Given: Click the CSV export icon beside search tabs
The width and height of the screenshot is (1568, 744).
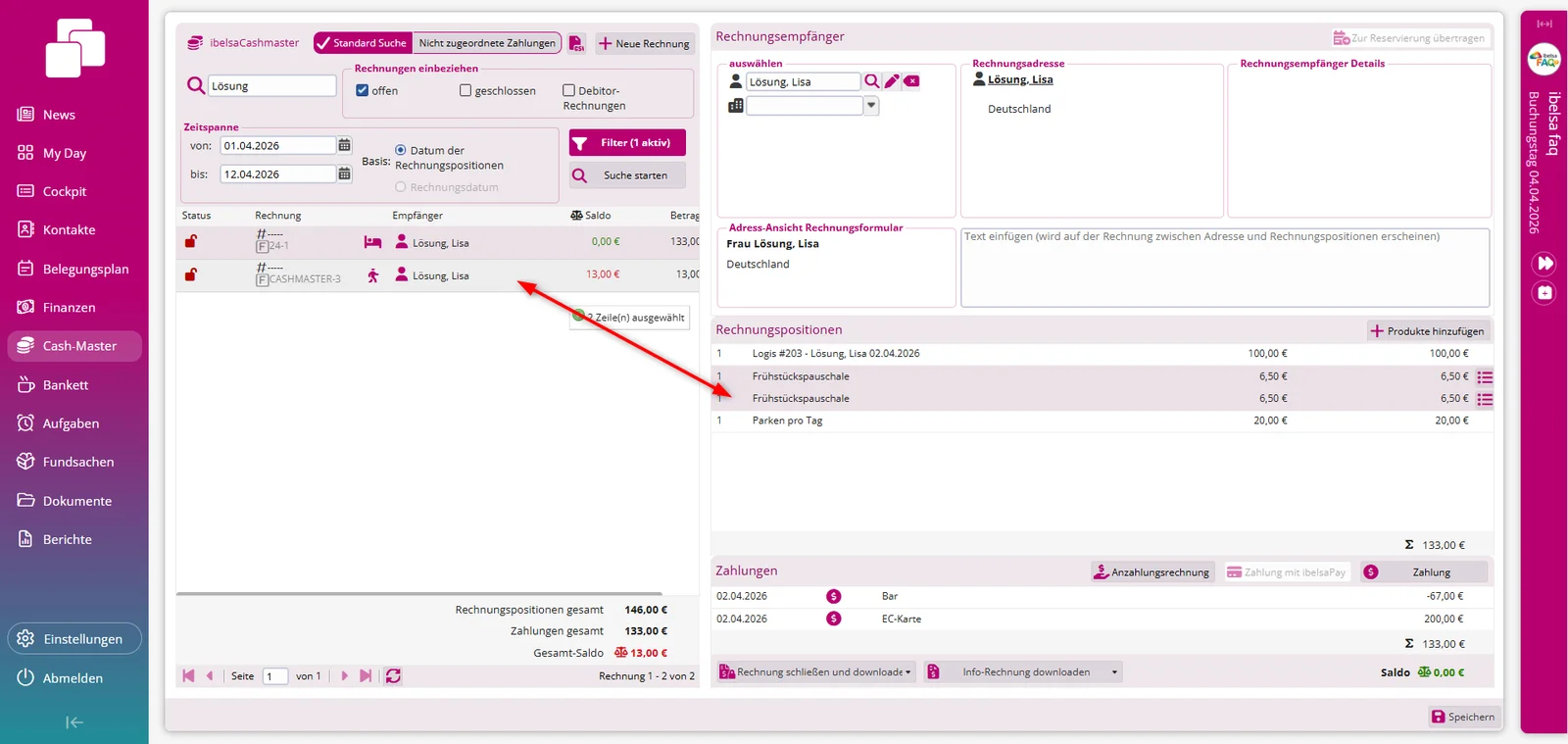Looking at the screenshot, I should tap(576, 43).
